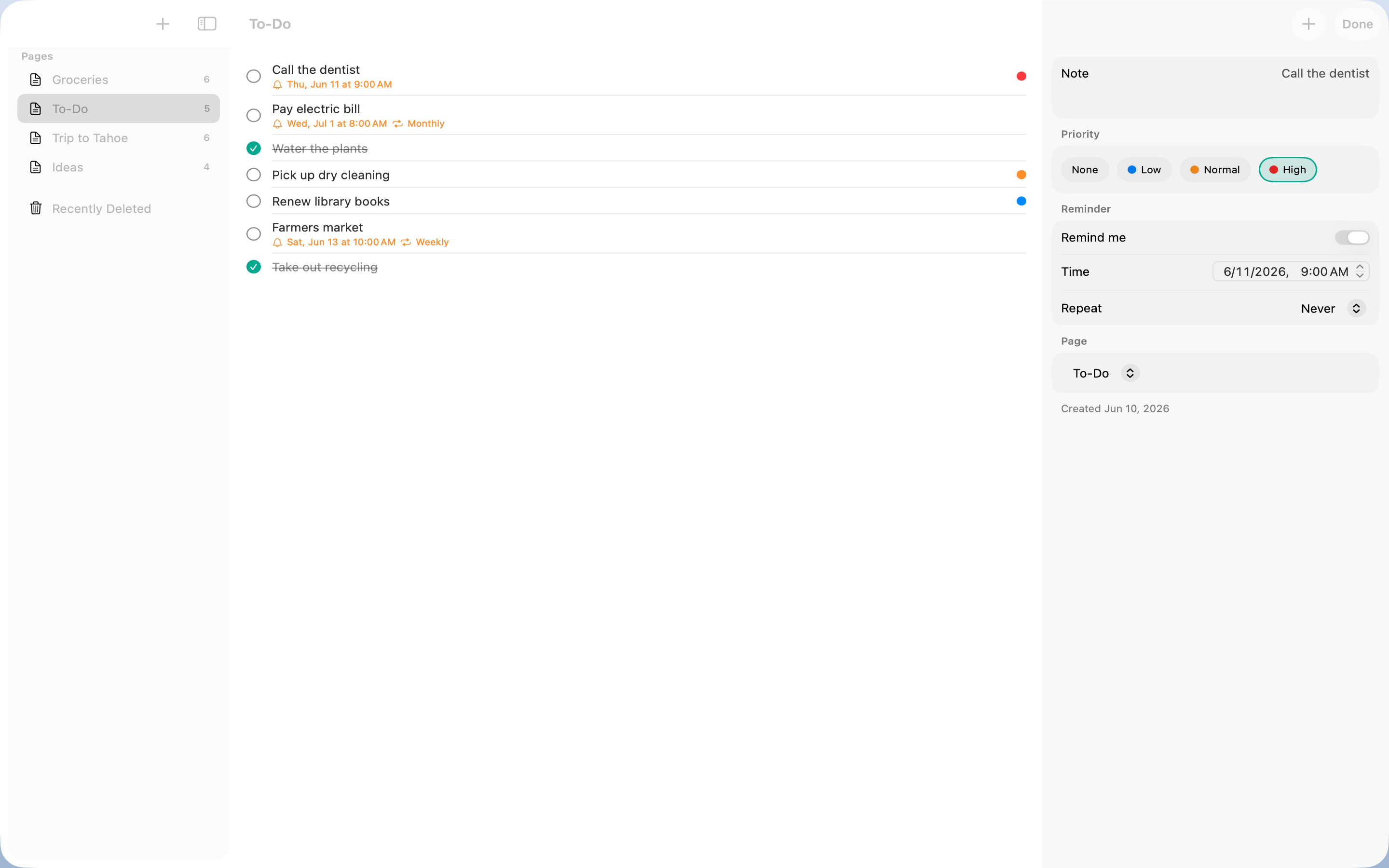Click the Wed, Jul 1 at 8:00 AM reminder

click(337, 123)
